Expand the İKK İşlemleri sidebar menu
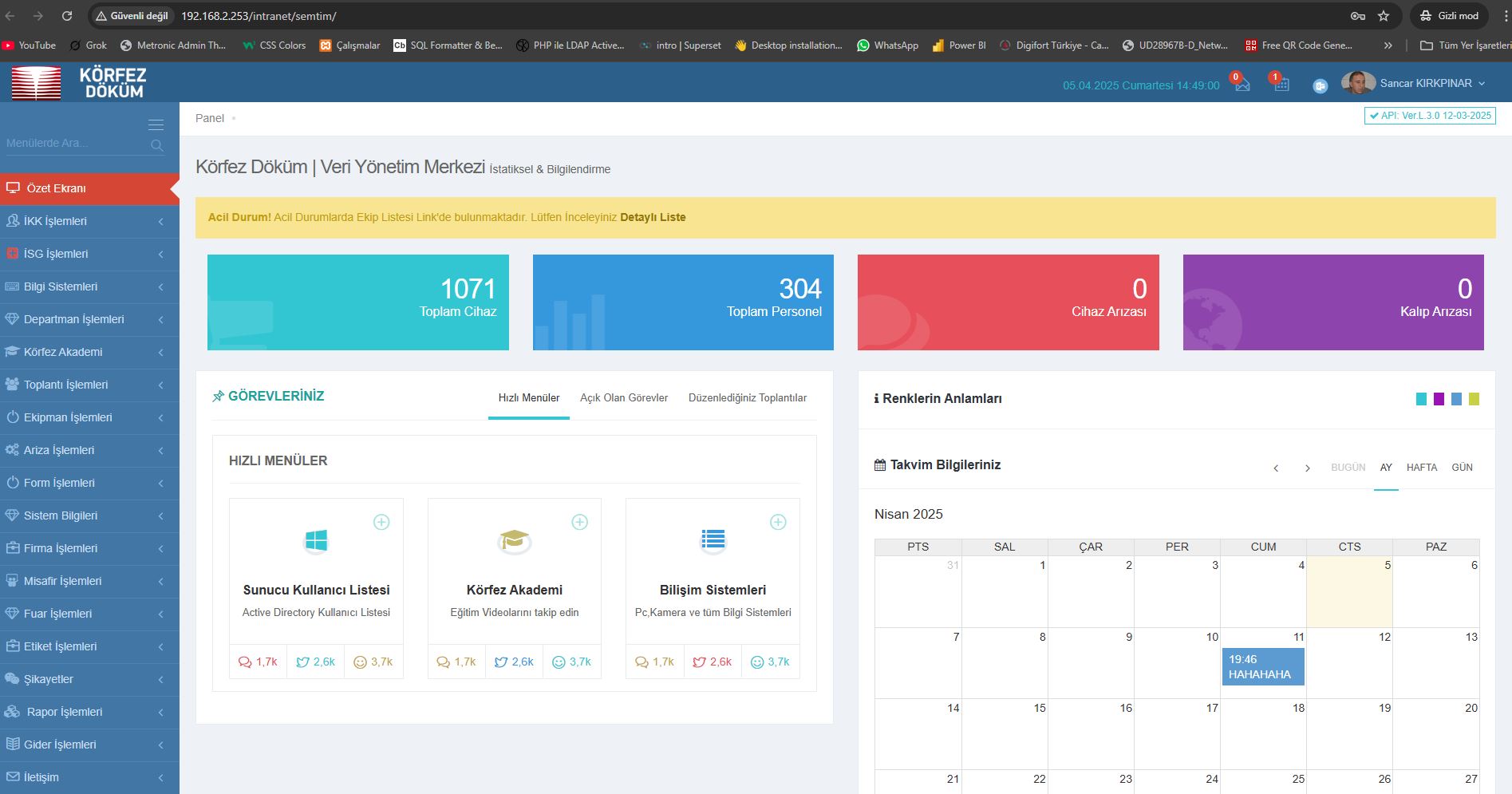The image size is (1512, 794). click(x=89, y=221)
